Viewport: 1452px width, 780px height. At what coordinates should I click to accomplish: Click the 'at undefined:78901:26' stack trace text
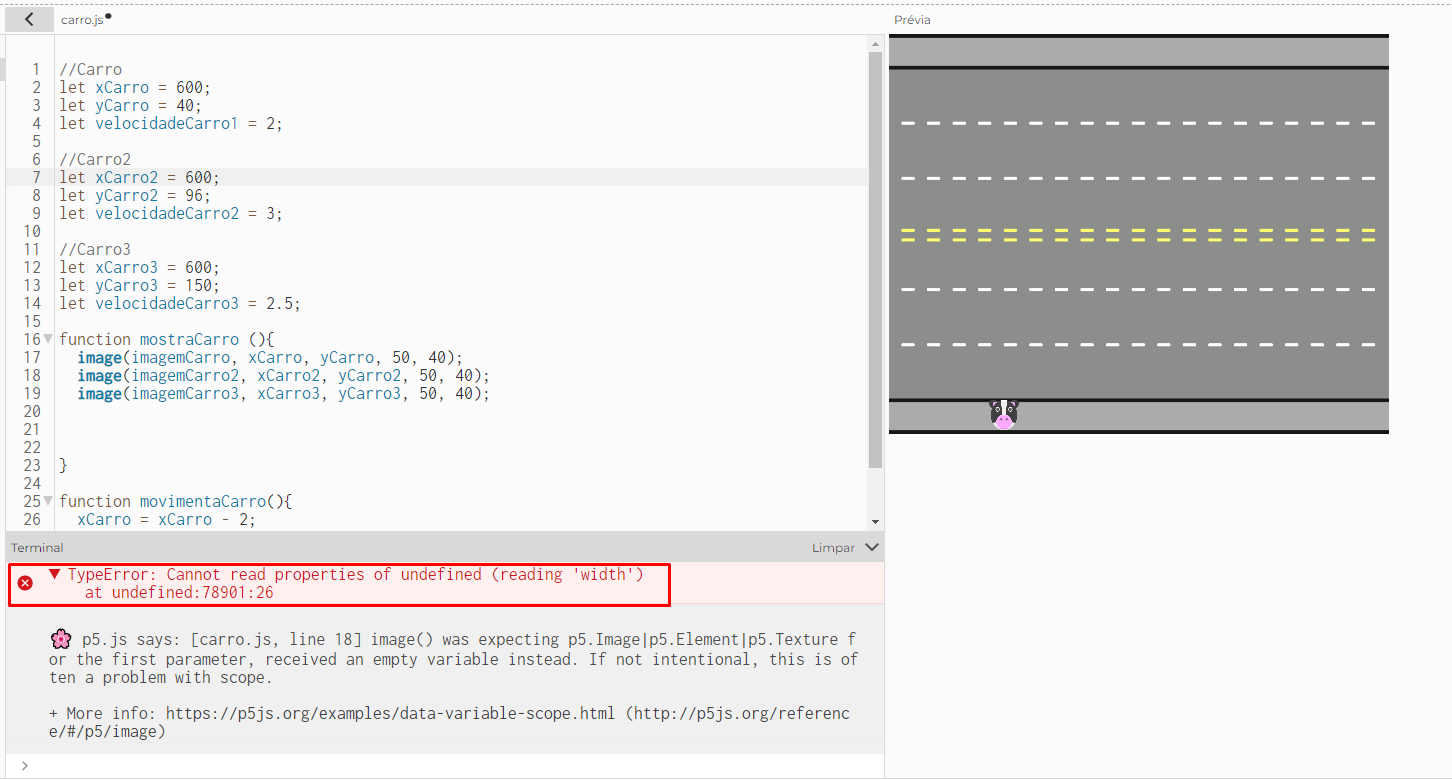(179, 593)
